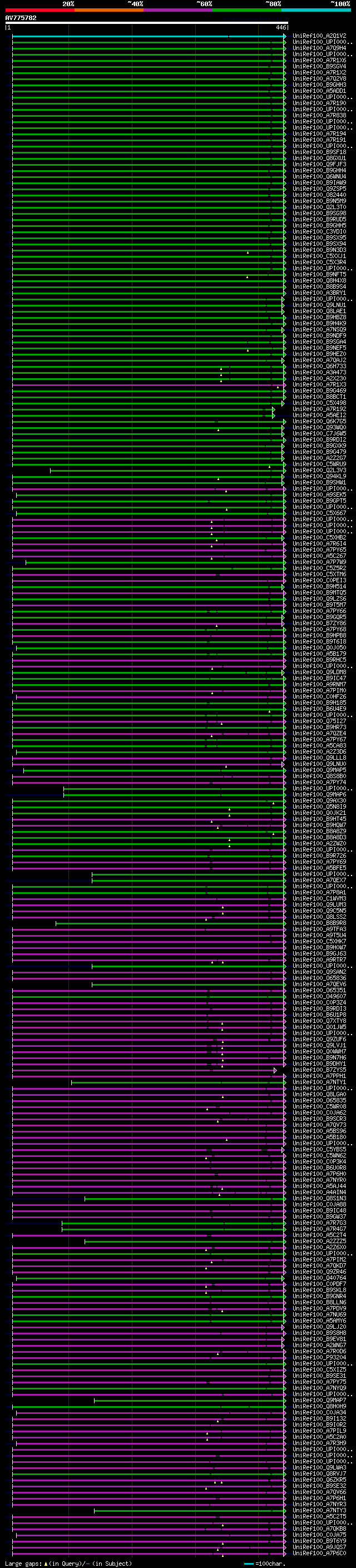Select the UniRef100_Q9LDM8 label

point(319,672)
